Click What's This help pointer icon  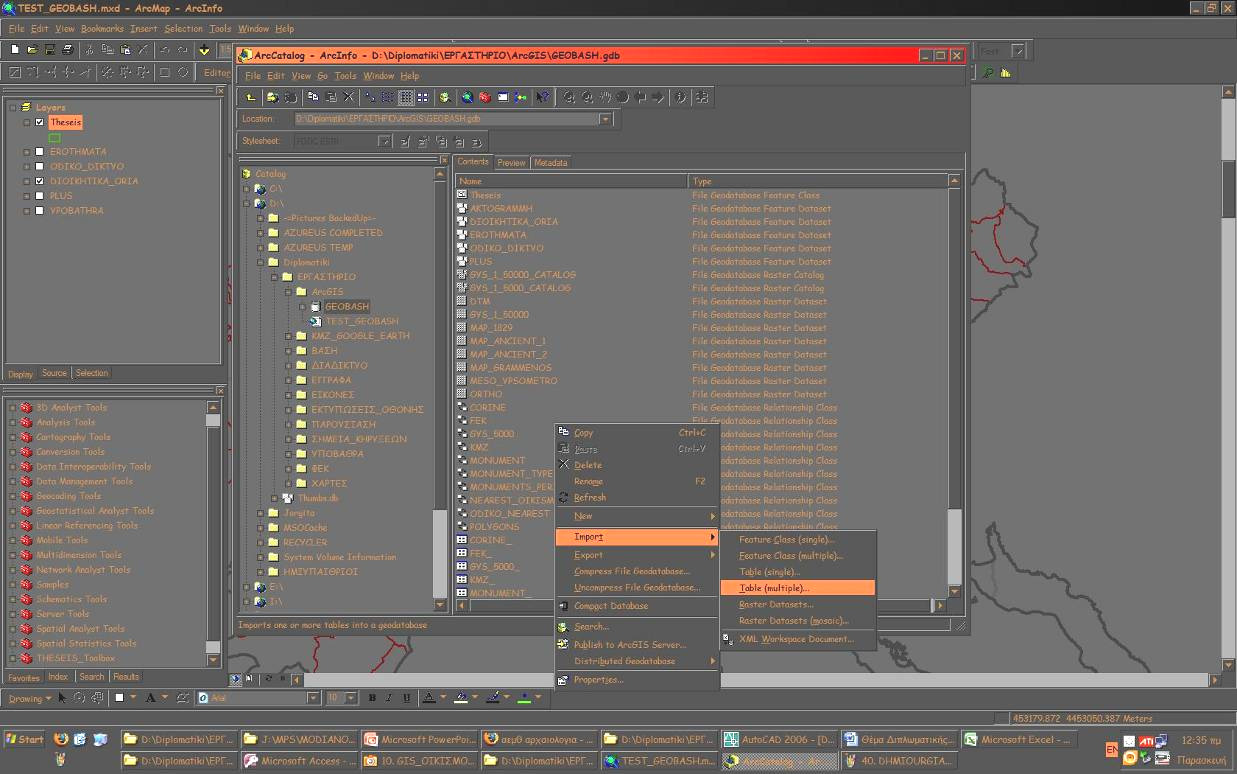[x=543, y=97]
